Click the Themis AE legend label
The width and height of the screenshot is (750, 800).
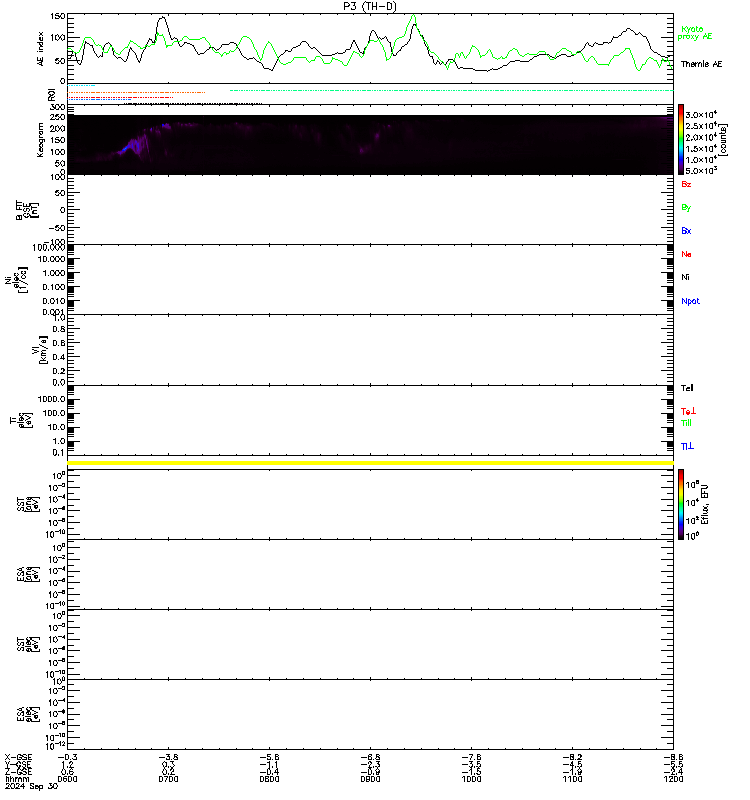click(702, 64)
